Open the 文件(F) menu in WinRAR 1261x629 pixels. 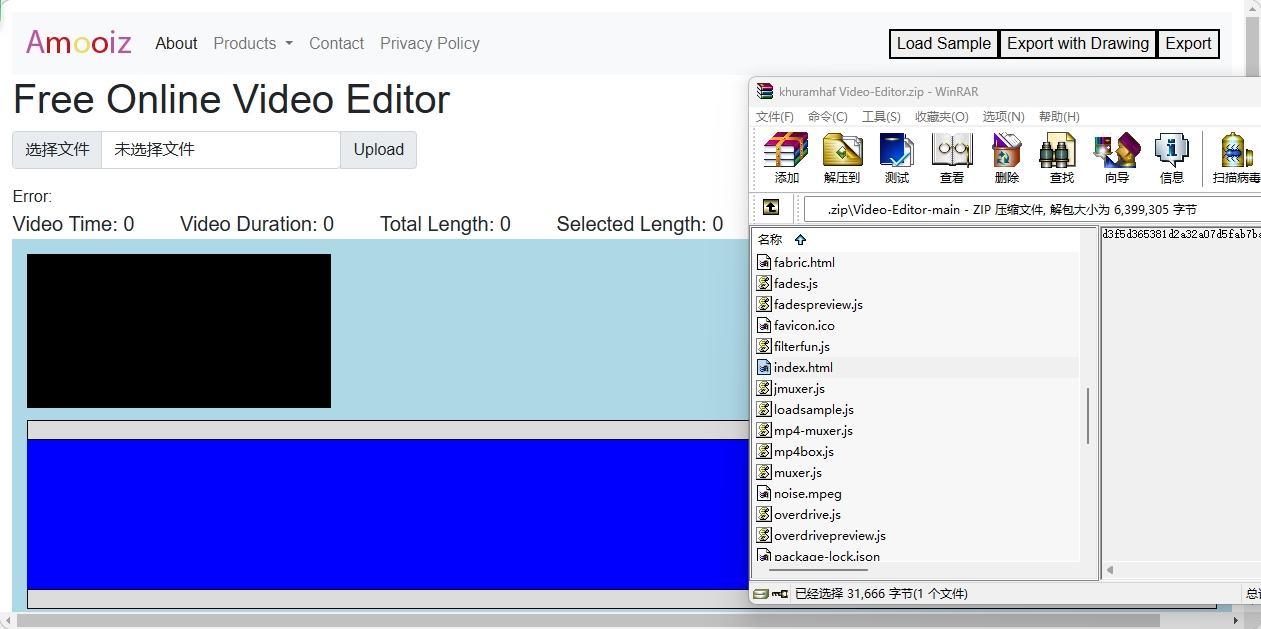click(775, 117)
